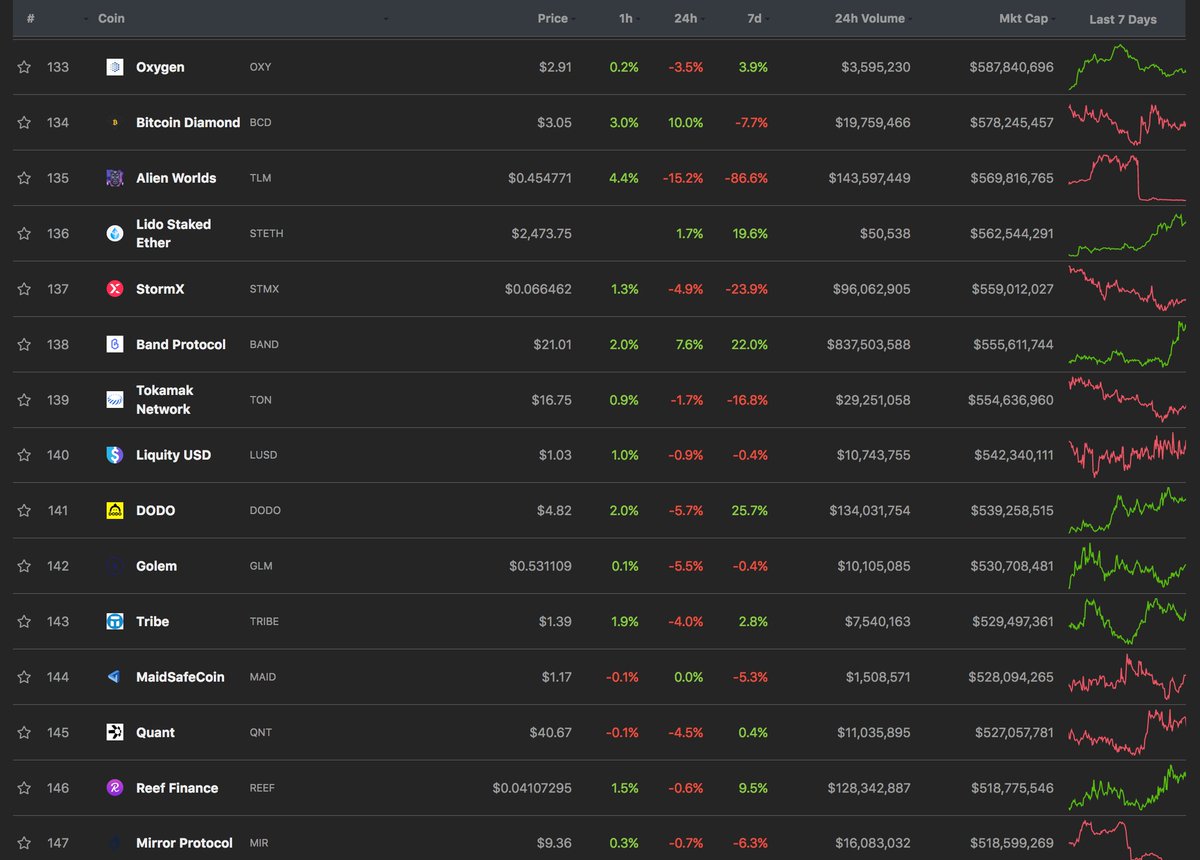View Oxygen 7-day sparkline chart

tap(1127, 67)
